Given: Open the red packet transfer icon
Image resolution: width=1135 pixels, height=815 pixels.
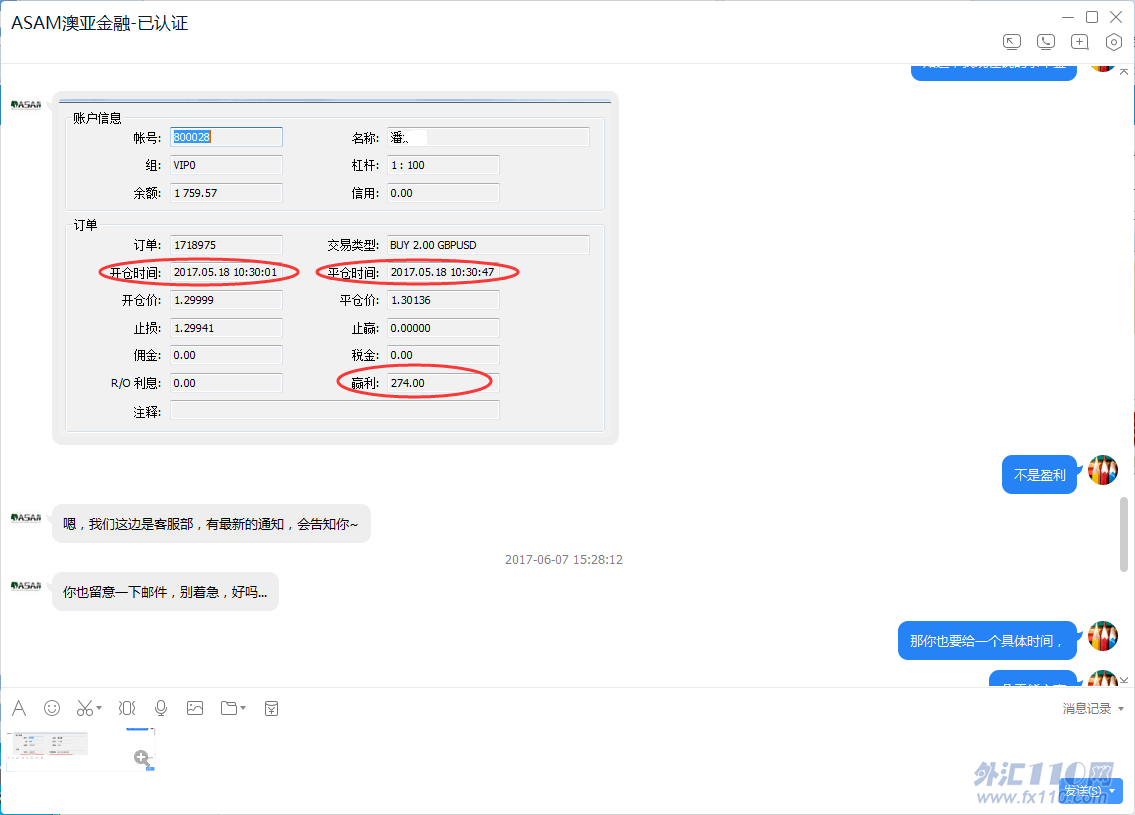Looking at the screenshot, I should point(271,708).
